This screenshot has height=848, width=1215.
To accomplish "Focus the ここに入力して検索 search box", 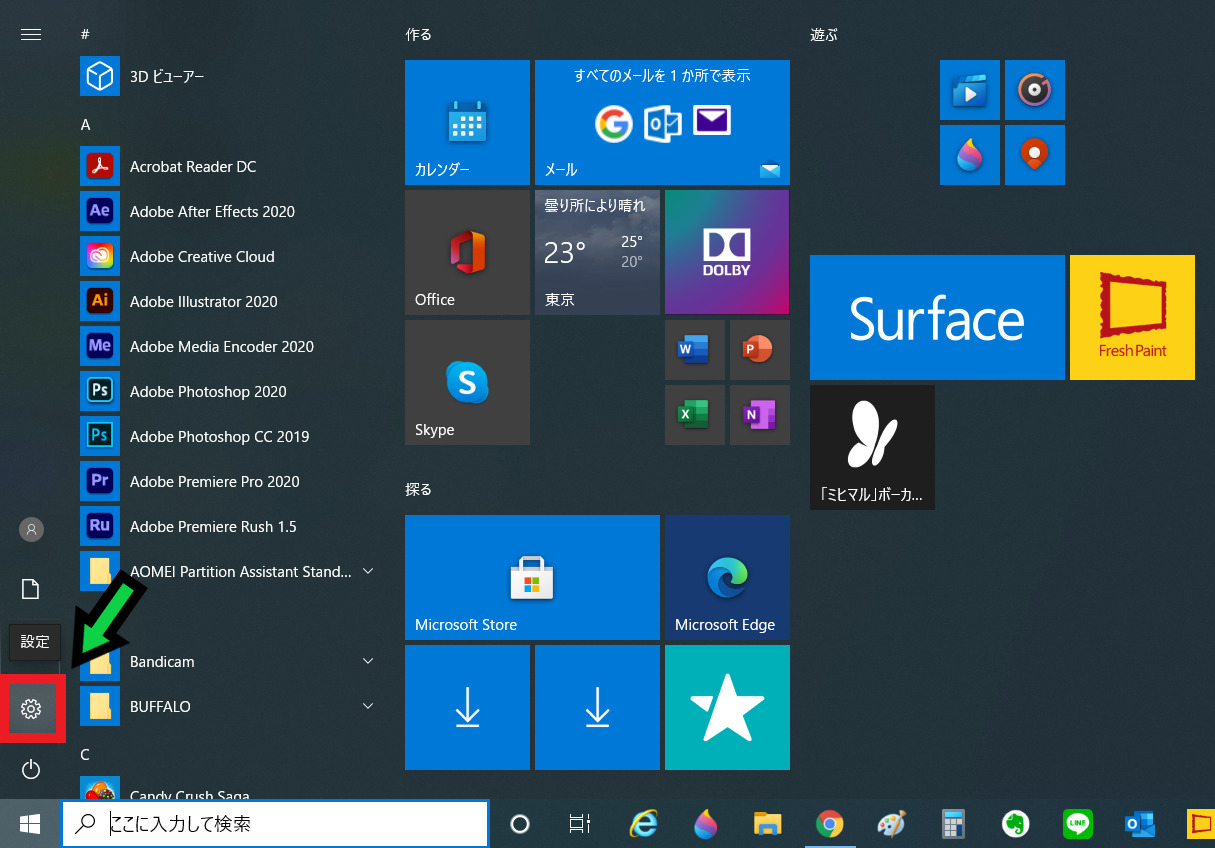I will point(275,824).
